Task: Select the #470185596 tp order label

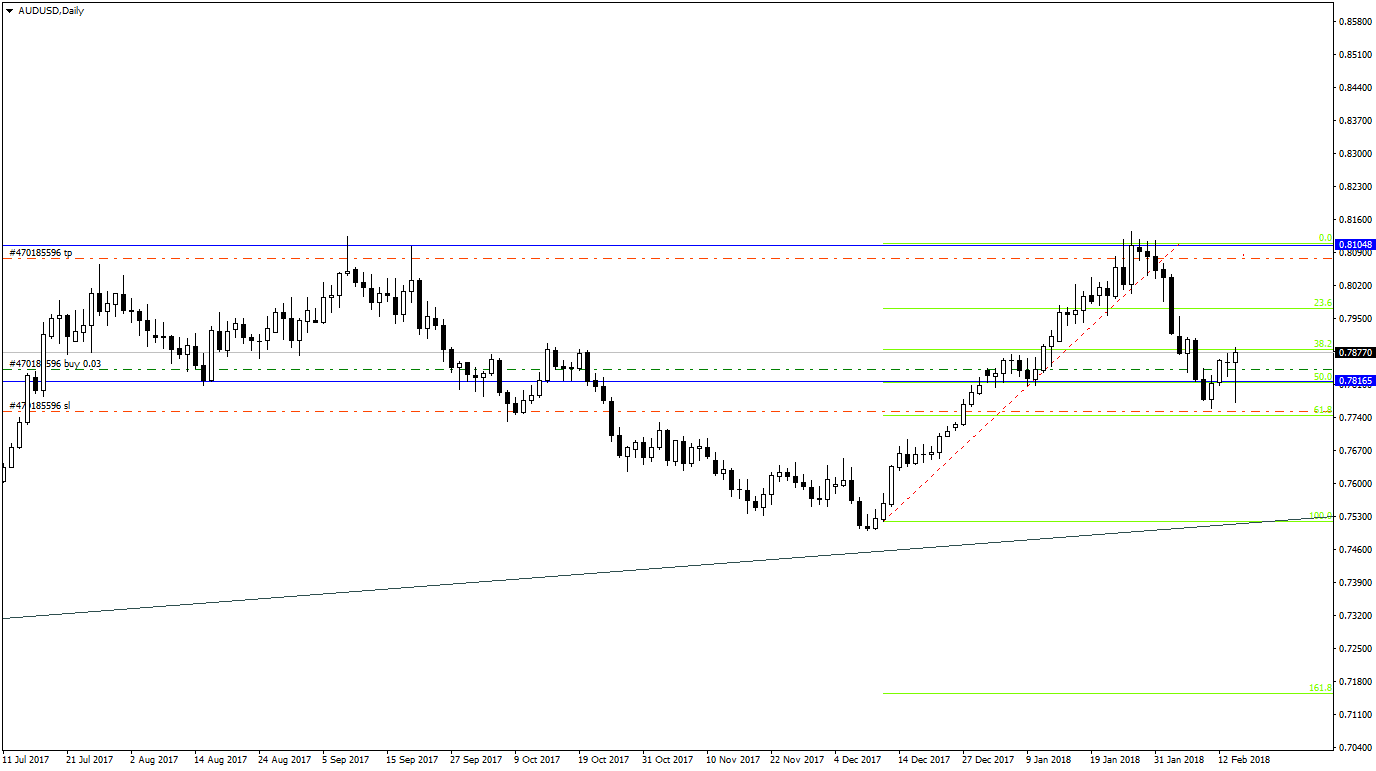Action: click(x=40, y=253)
